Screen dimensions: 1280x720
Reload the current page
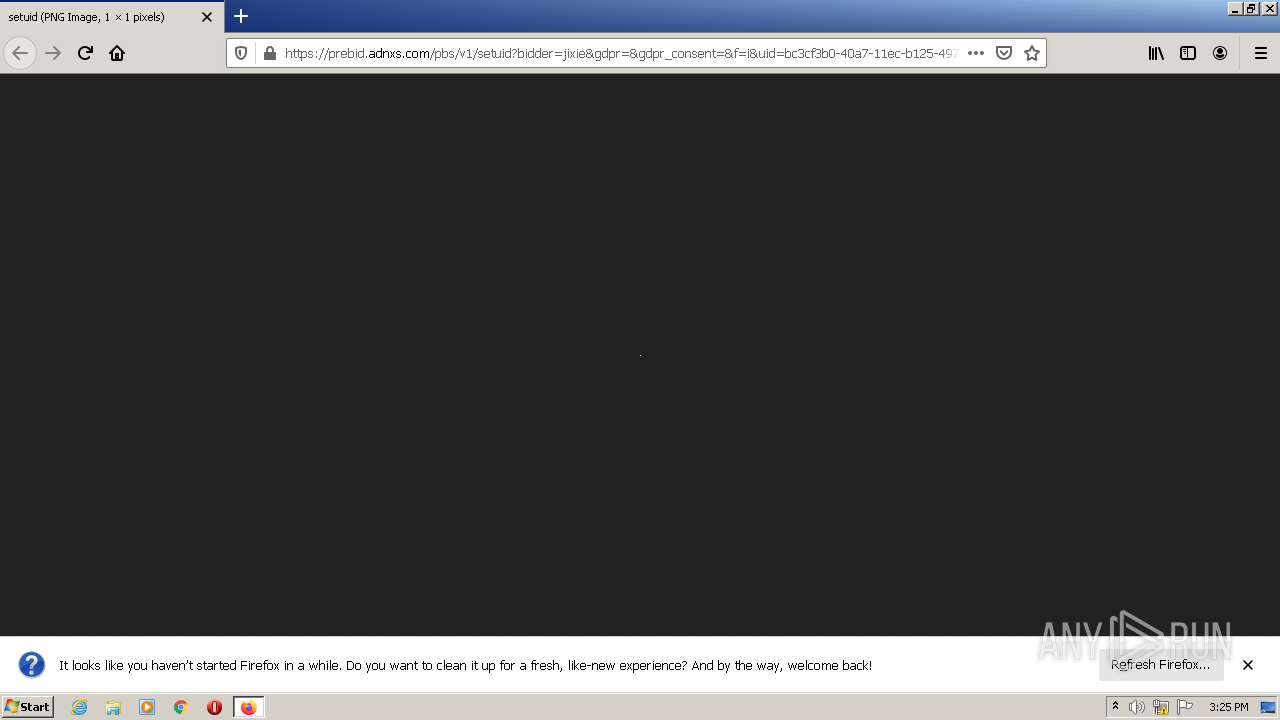tap(85, 53)
